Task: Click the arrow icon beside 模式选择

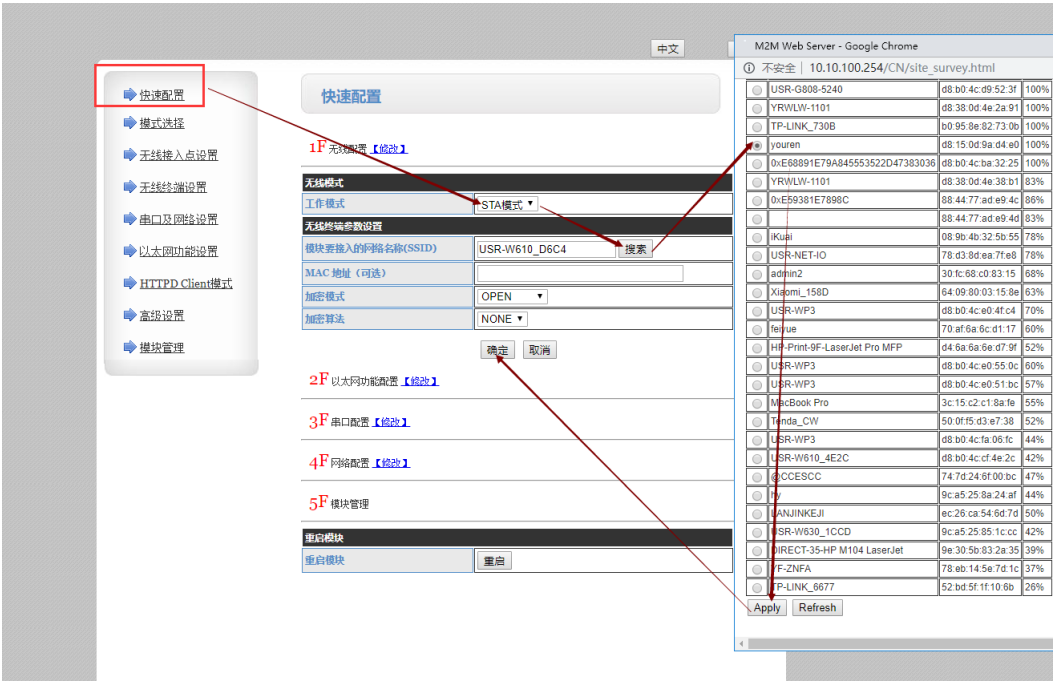Action: tap(129, 123)
